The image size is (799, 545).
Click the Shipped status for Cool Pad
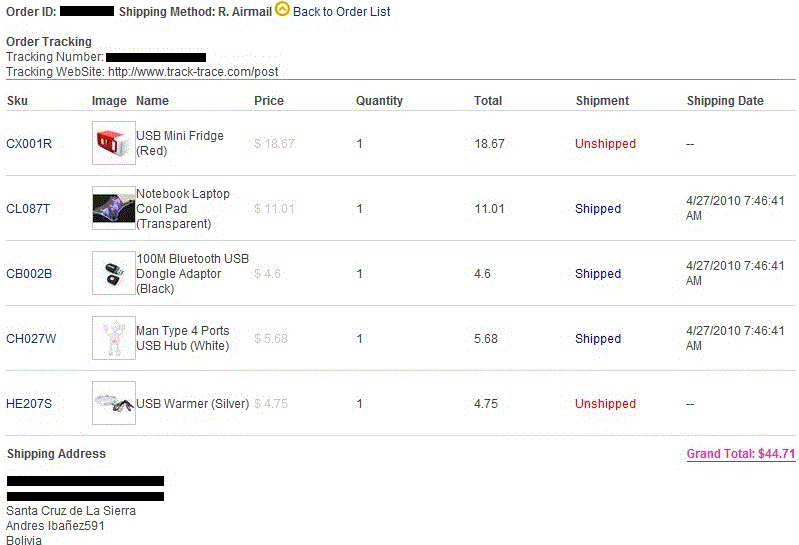click(x=598, y=209)
